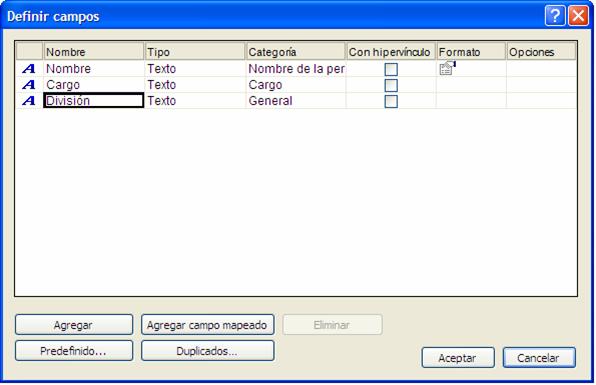
Task: Click the Categoría column header
Action: (x=295, y=52)
